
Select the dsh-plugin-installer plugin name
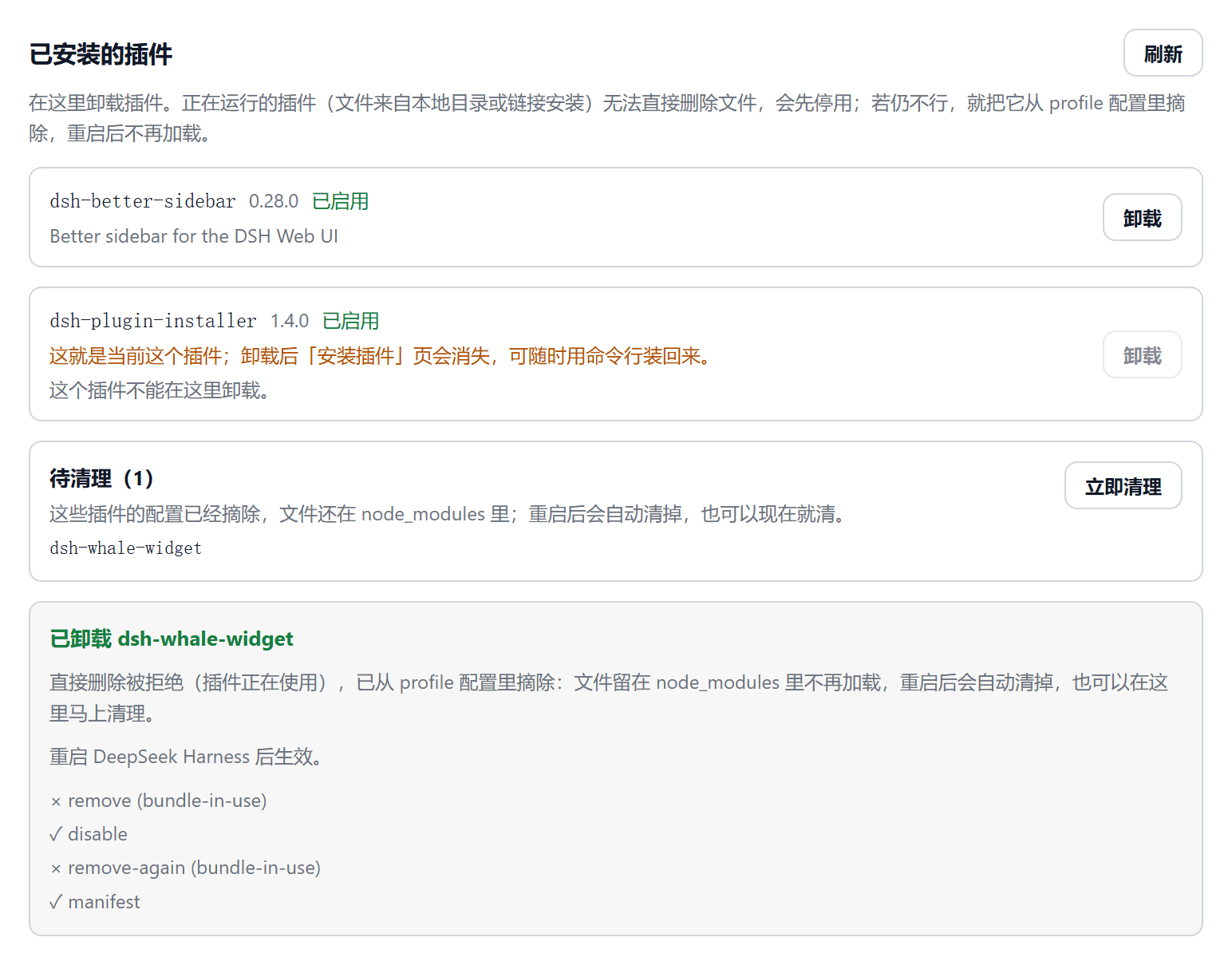[x=153, y=321]
